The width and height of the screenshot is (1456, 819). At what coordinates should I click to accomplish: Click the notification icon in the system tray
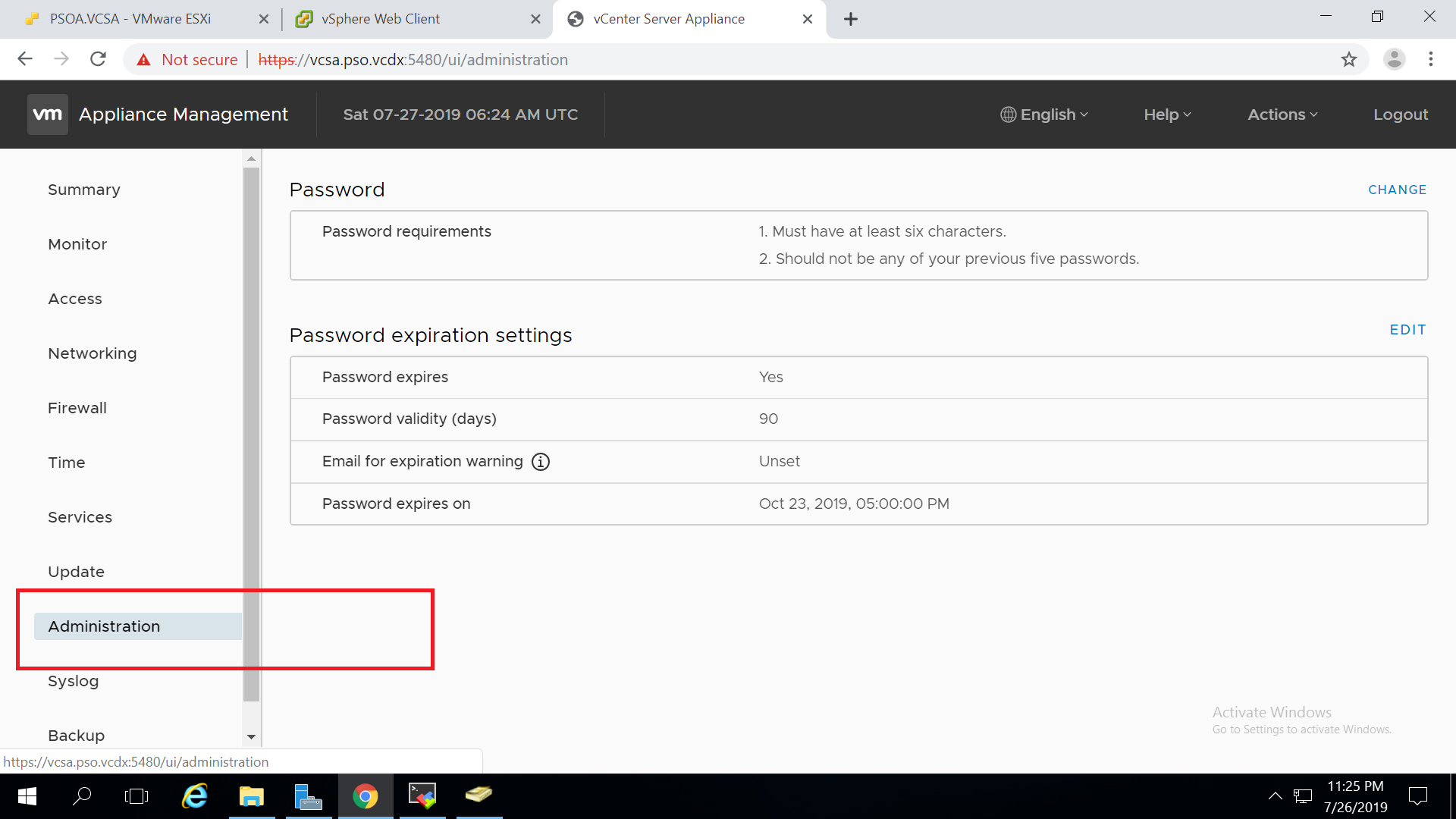click(x=1417, y=795)
